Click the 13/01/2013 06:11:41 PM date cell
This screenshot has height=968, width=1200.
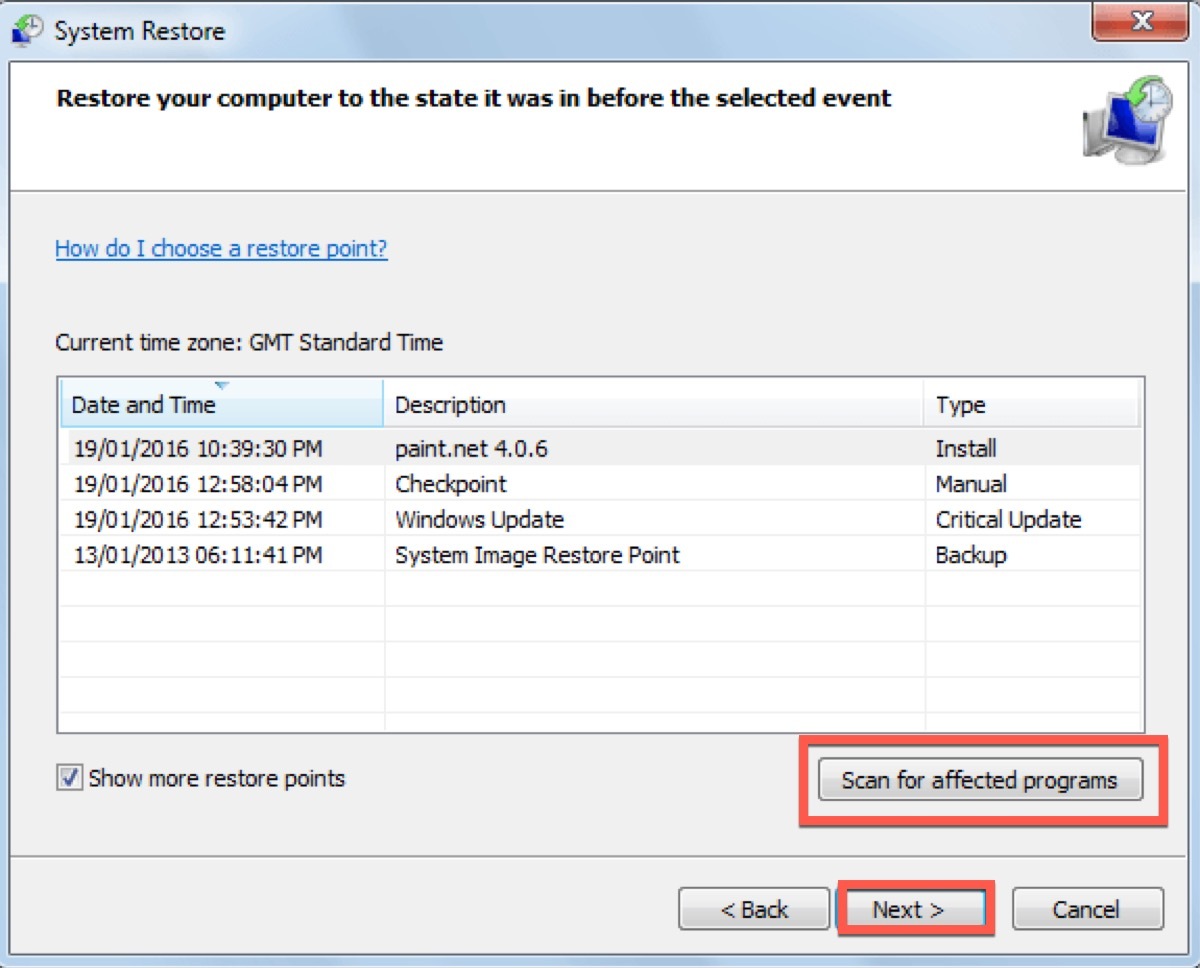point(198,555)
